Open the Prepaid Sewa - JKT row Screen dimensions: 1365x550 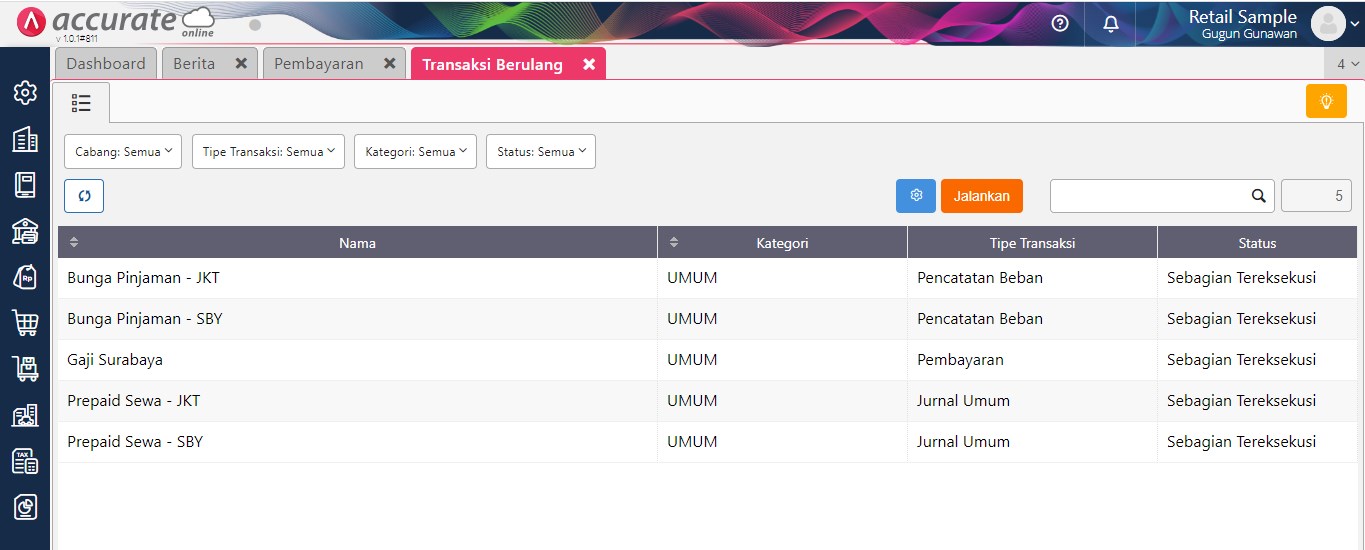point(707,401)
